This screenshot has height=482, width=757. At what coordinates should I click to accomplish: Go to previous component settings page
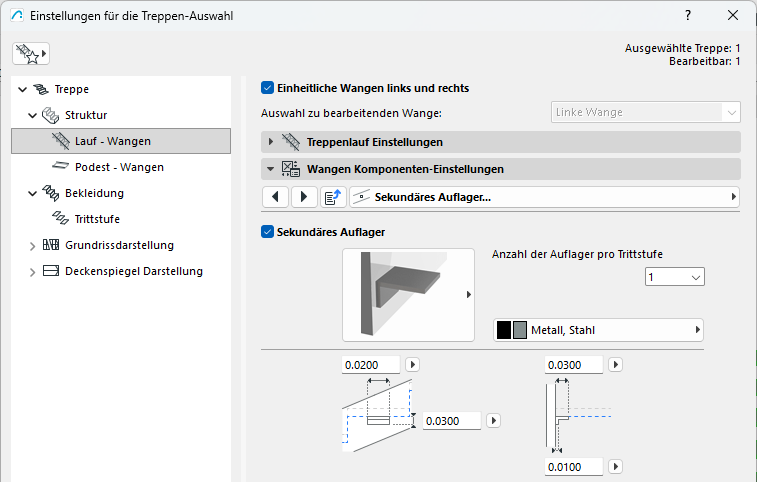275,198
